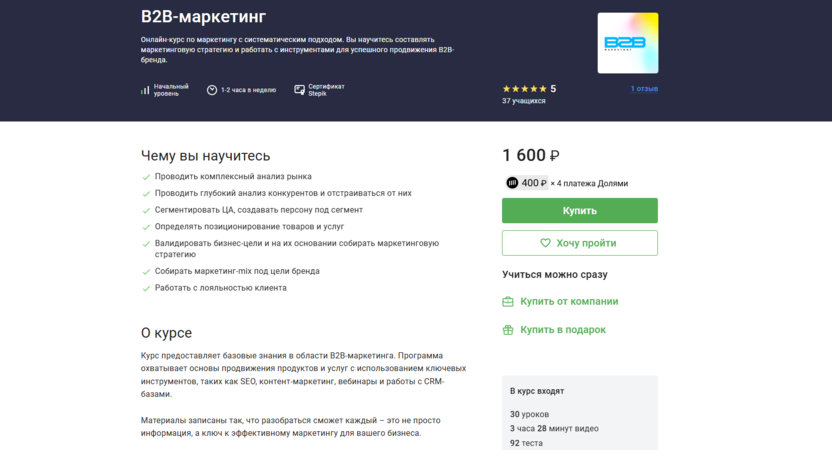Click the five-star rating stars

[524, 89]
